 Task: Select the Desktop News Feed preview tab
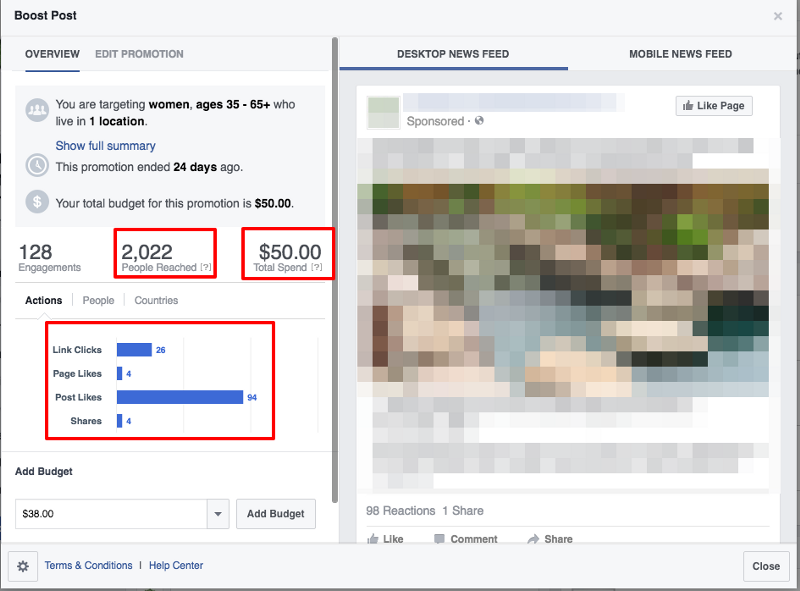pyautogui.click(x=453, y=54)
